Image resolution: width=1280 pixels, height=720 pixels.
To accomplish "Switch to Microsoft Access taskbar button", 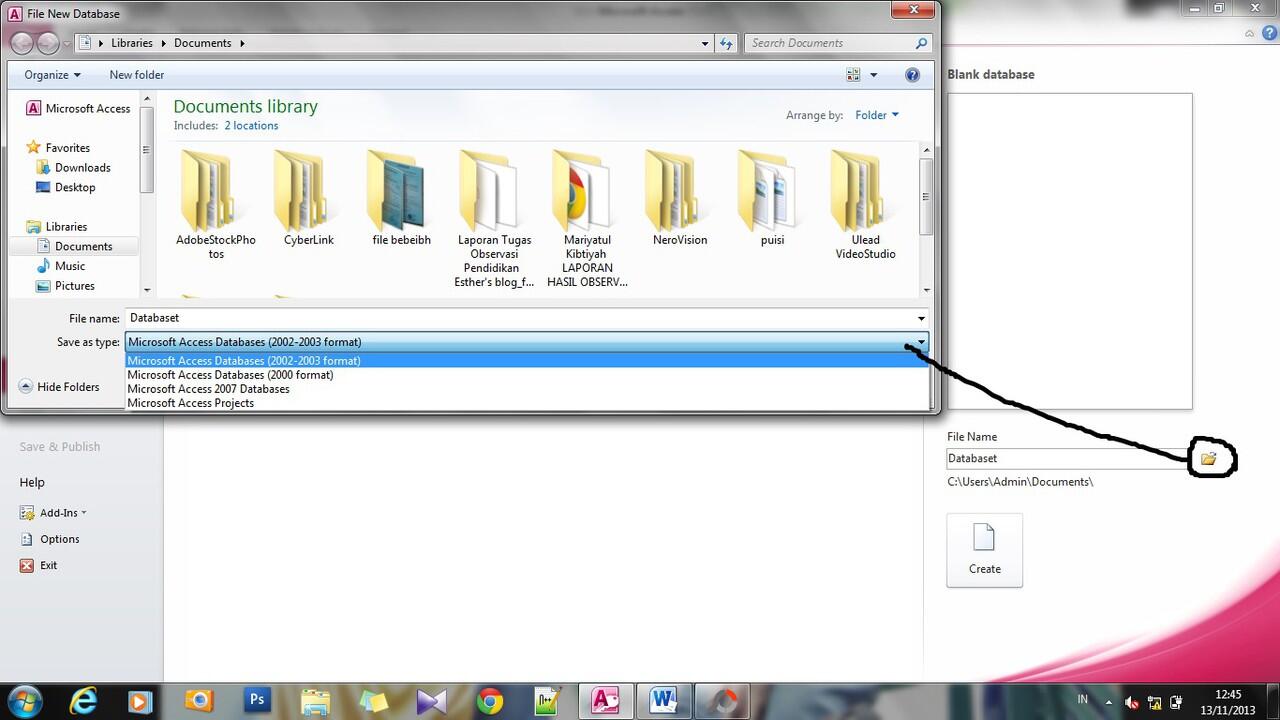I will coord(606,701).
